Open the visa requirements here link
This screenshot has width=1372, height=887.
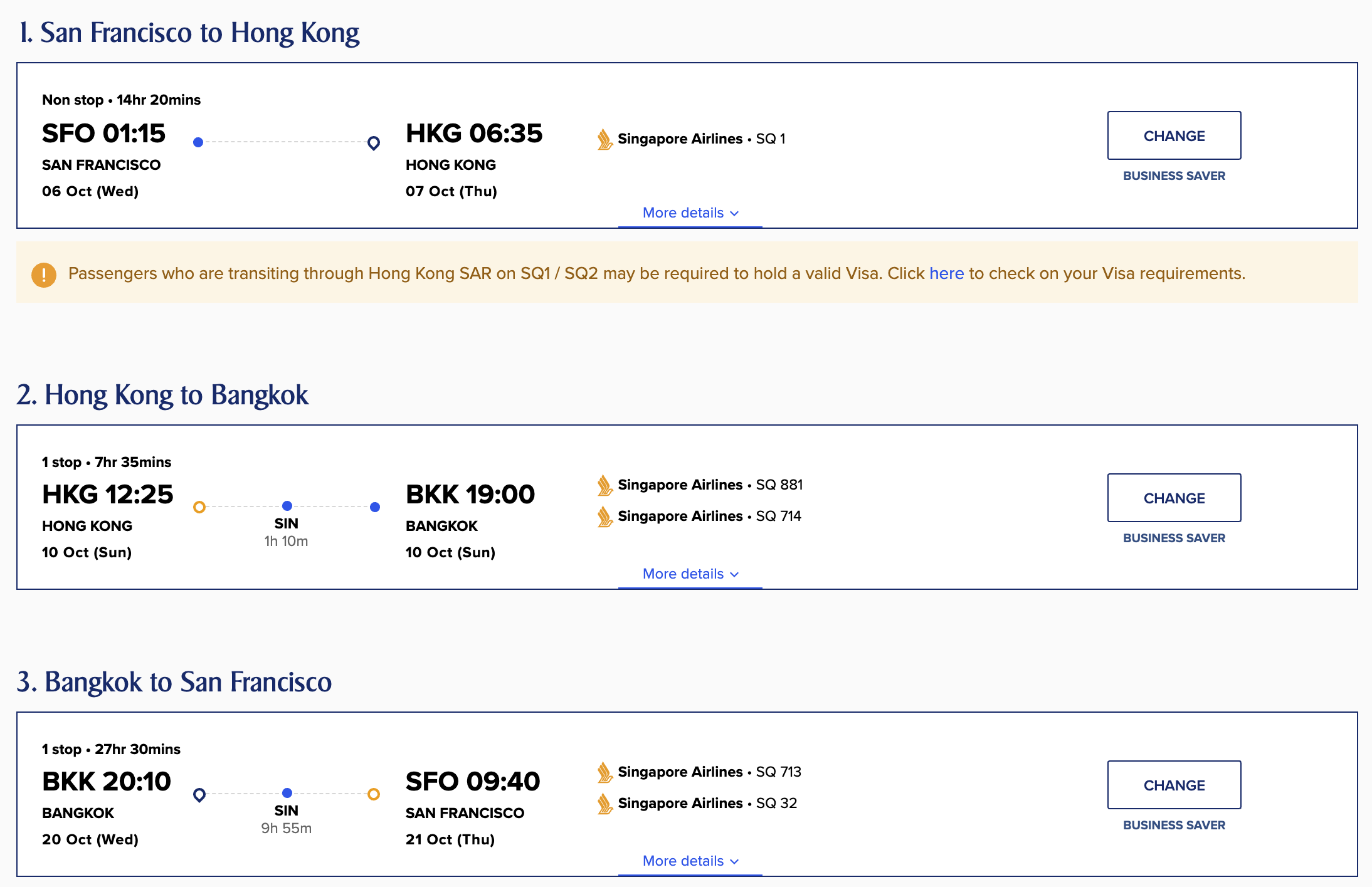pos(947,273)
